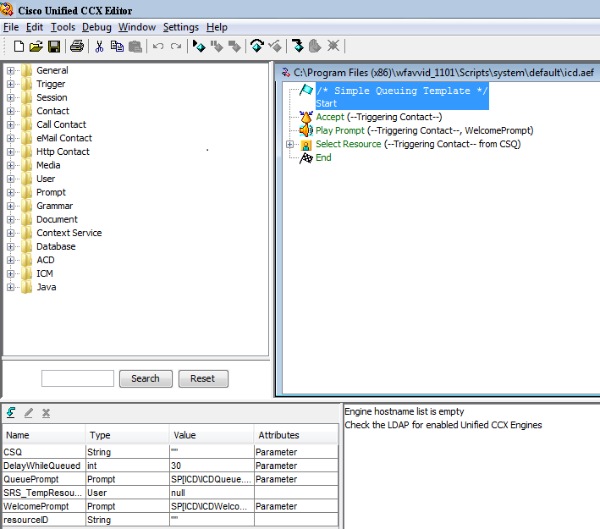Click the New Variable icon
Image resolution: width=600 pixels, height=529 pixels.
(11, 413)
